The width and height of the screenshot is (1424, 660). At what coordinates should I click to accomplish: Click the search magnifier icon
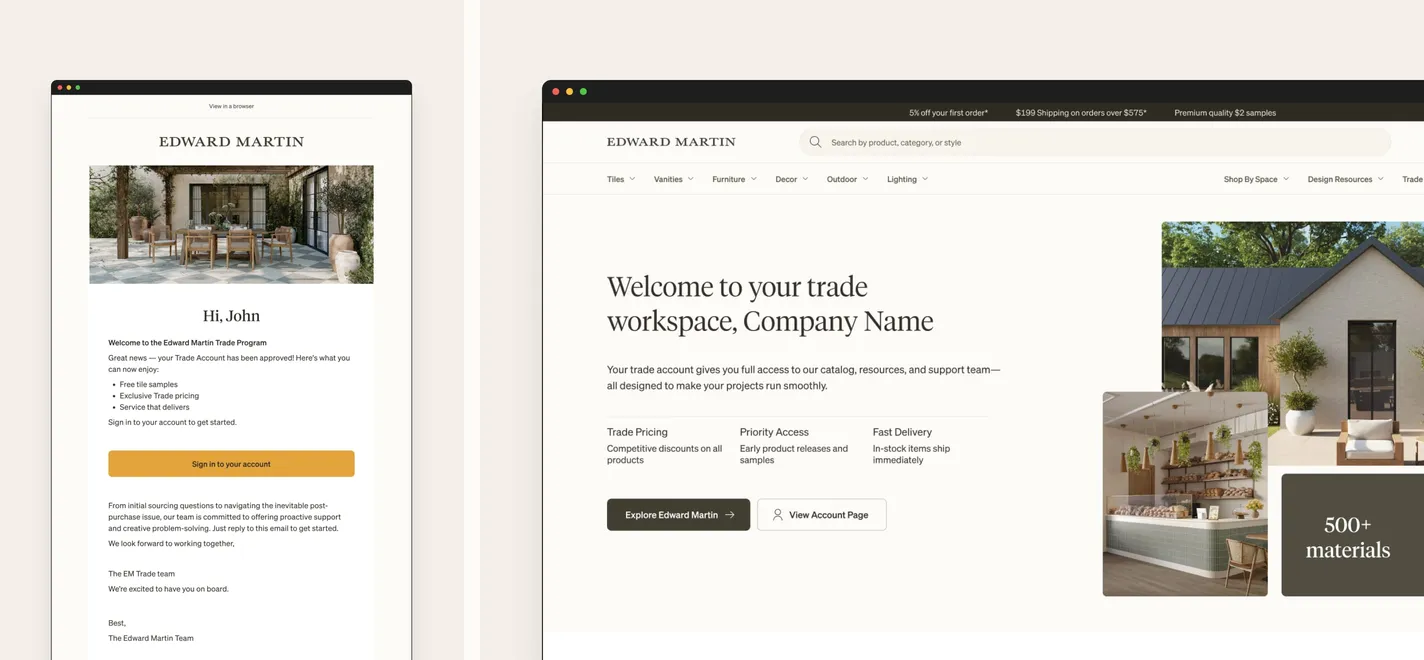815,142
